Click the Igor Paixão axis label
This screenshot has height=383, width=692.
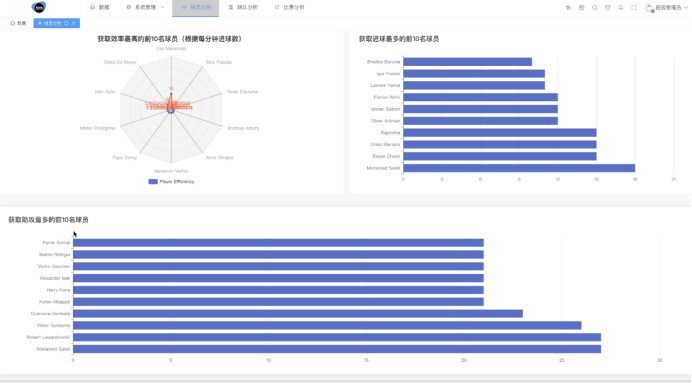point(388,74)
